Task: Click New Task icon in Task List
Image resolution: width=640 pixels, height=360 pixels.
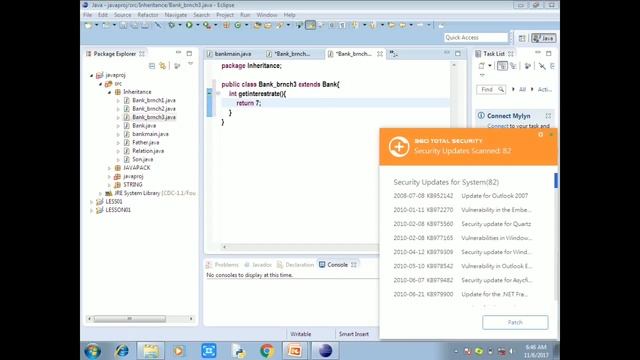Action: tap(482, 66)
